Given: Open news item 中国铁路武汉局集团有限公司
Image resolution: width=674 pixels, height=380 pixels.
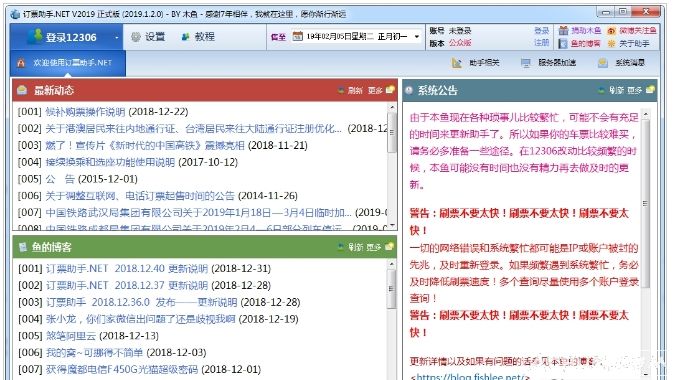Looking at the screenshot, I should pyautogui.click(x=199, y=212).
